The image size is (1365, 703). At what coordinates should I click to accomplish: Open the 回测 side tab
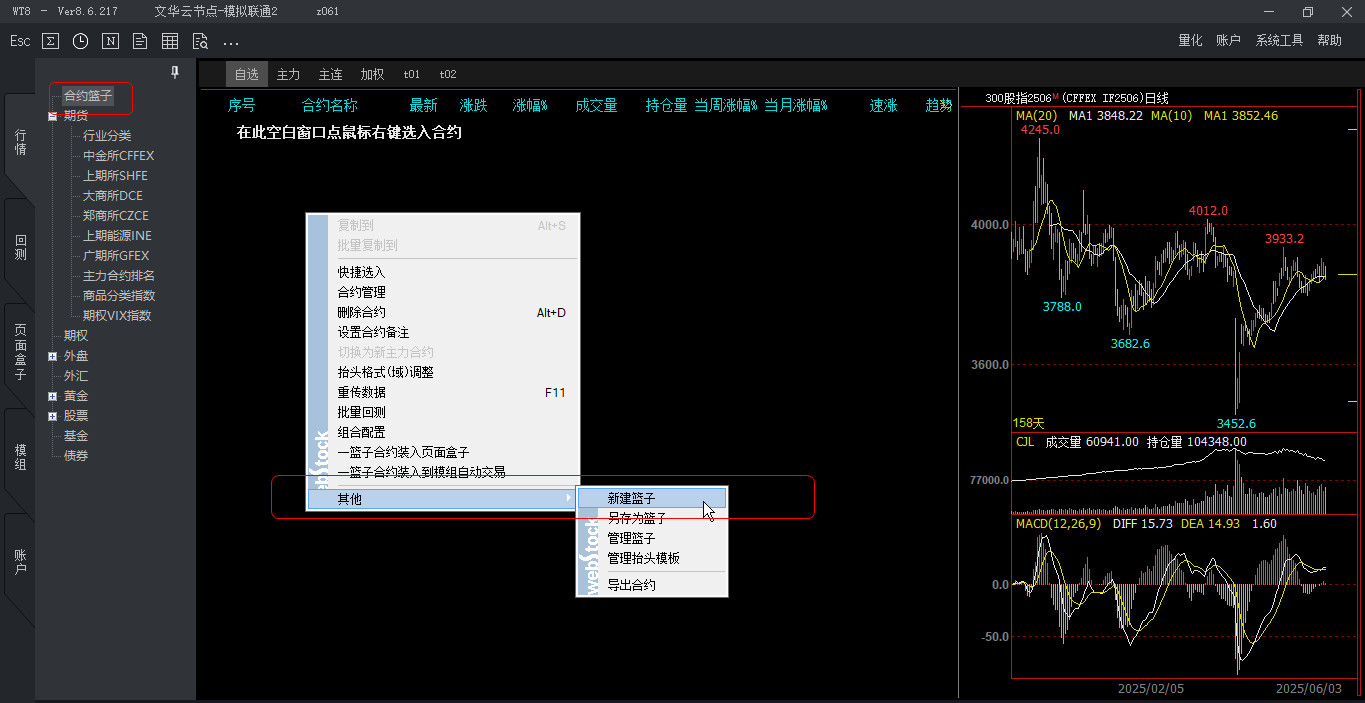click(20, 247)
